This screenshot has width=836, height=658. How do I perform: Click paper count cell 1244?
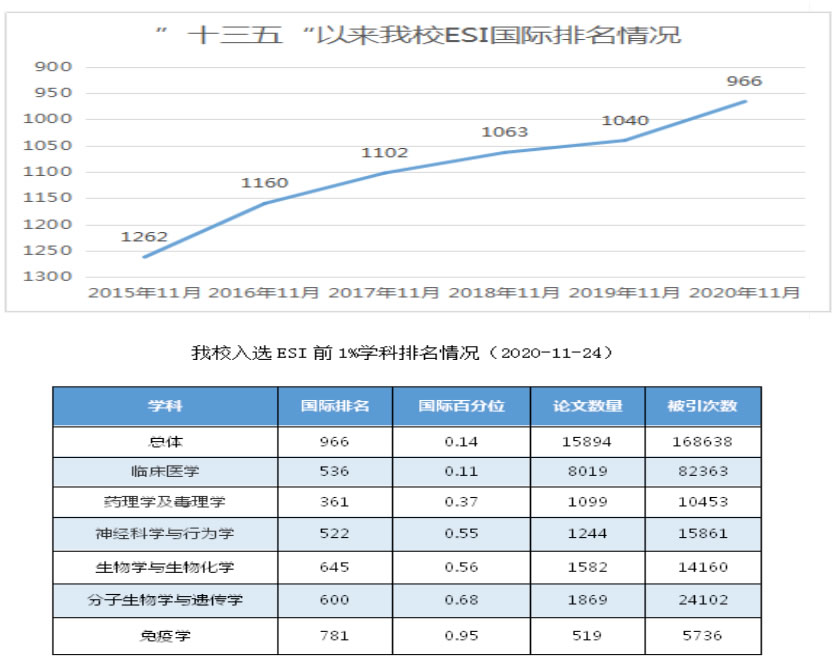(x=588, y=534)
